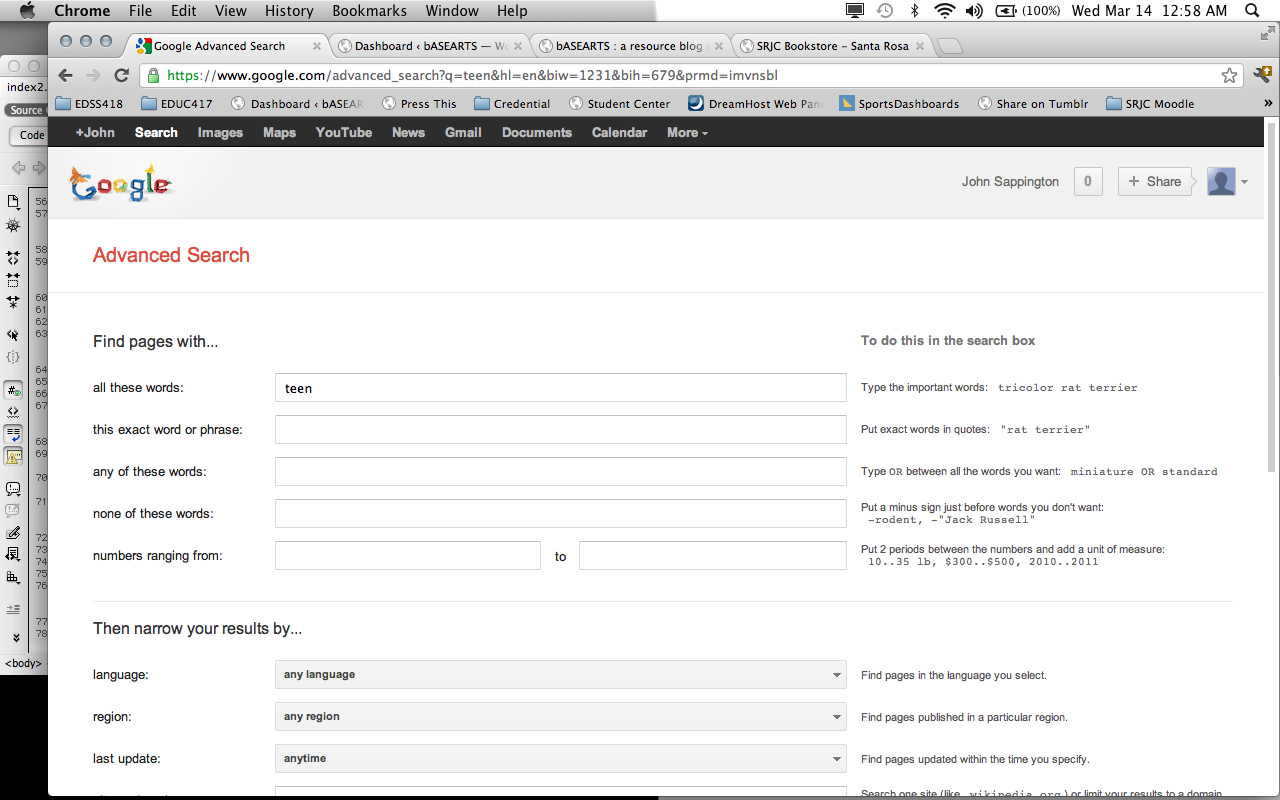Open EDSS418 bookmark folder

[x=90, y=103]
